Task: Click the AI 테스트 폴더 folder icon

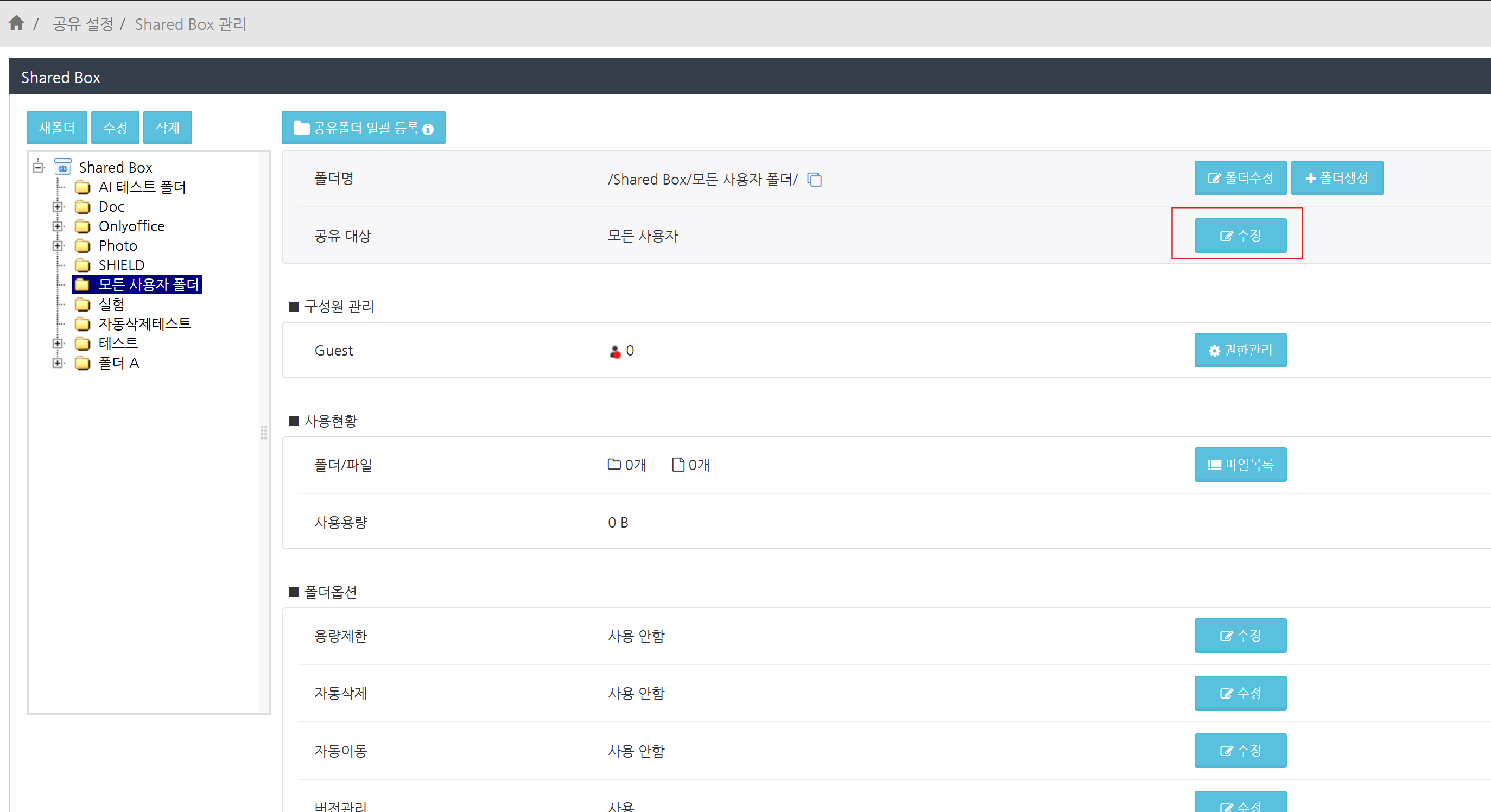Action: (83, 187)
